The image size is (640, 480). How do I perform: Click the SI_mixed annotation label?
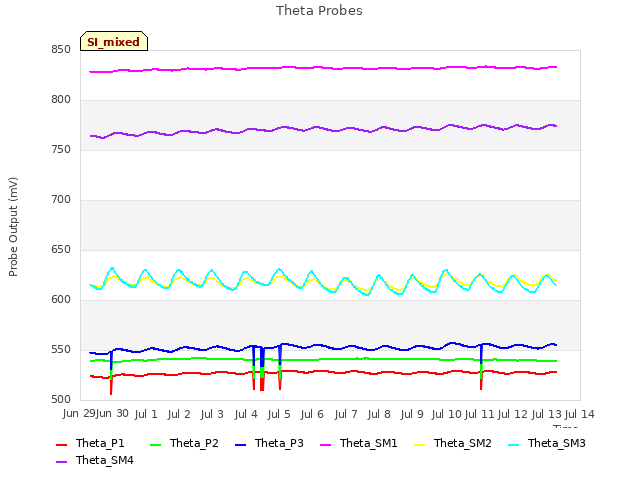tap(113, 41)
